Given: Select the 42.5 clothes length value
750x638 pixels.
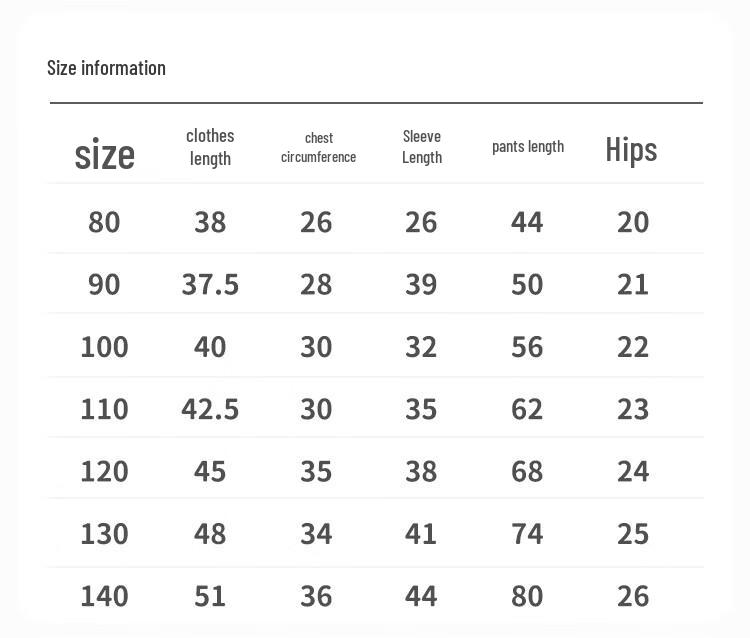Looking at the screenshot, I should 210,409.
